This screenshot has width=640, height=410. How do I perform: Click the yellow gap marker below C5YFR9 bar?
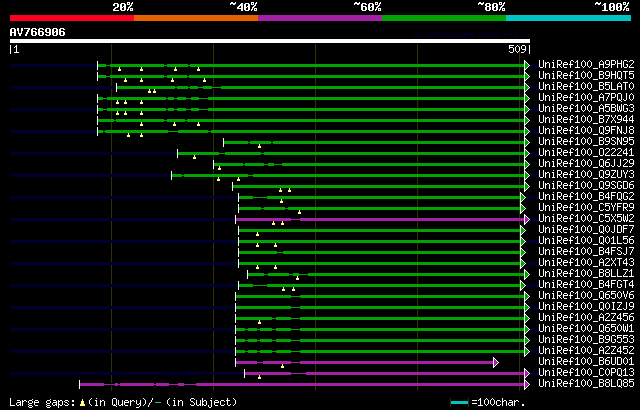pos(299,212)
